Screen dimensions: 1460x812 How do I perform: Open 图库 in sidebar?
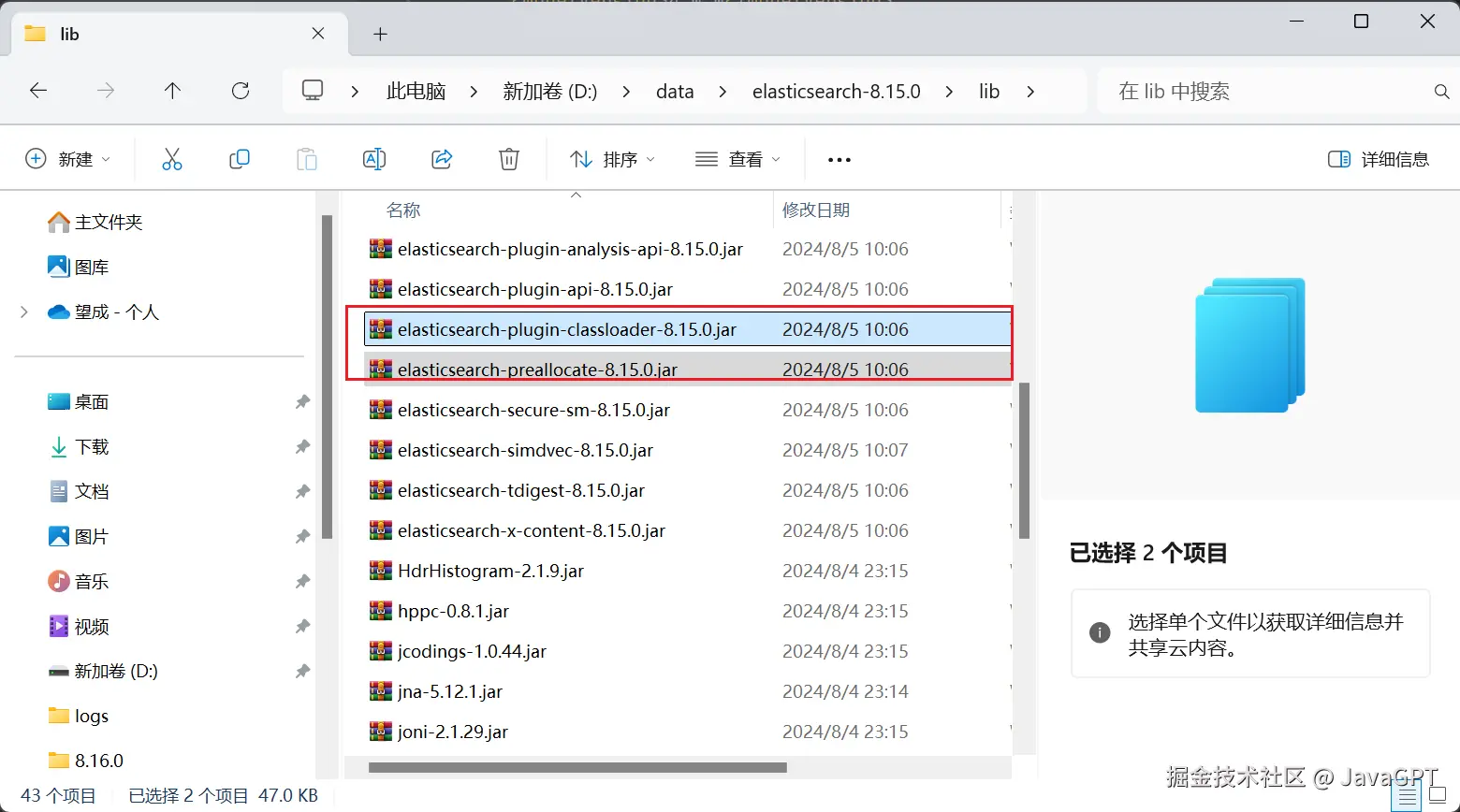point(79,267)
